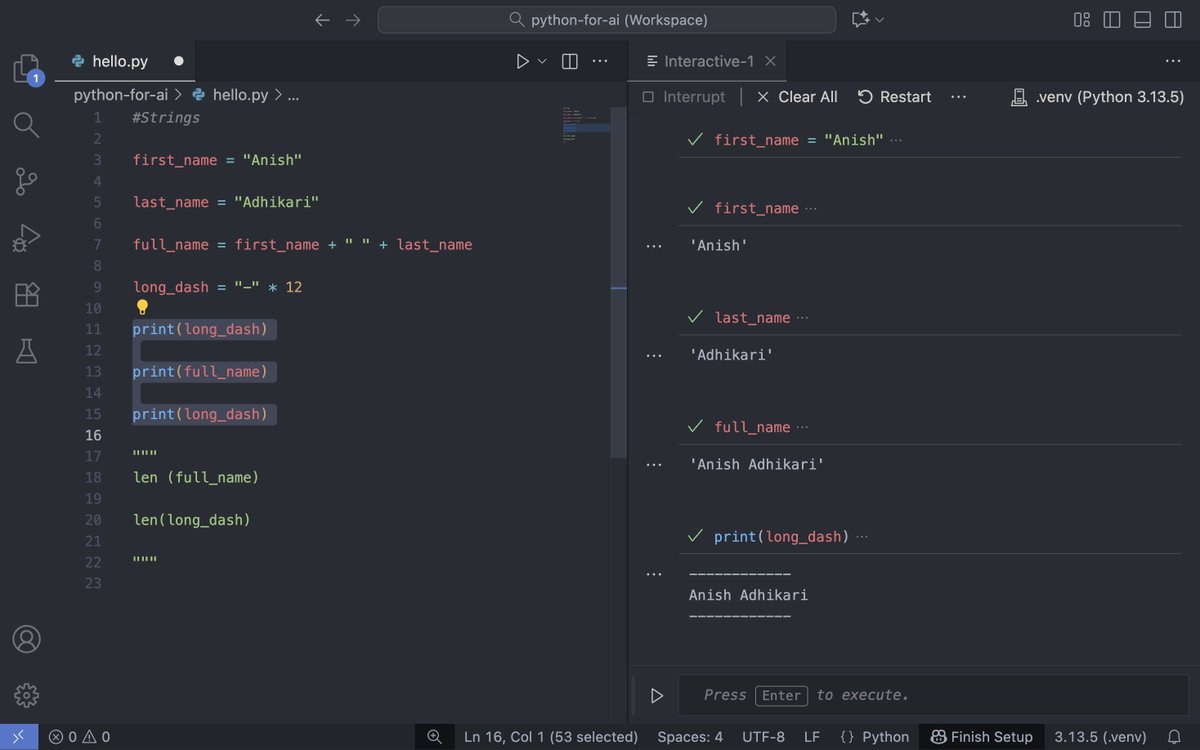
Task: Select interpreter 3.13.5 (.venv) in status bar
Action: pos(1100,737)
